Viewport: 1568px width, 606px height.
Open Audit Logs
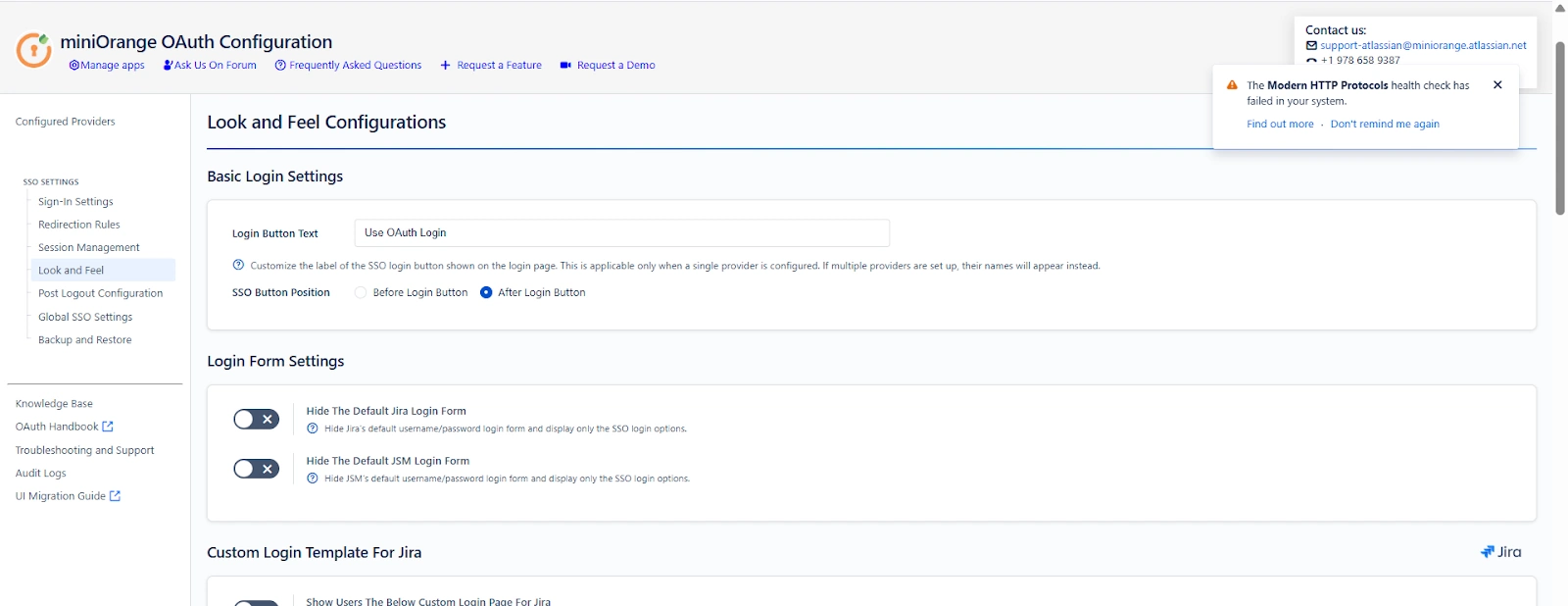pyautogui.click(x=41, y=473)
